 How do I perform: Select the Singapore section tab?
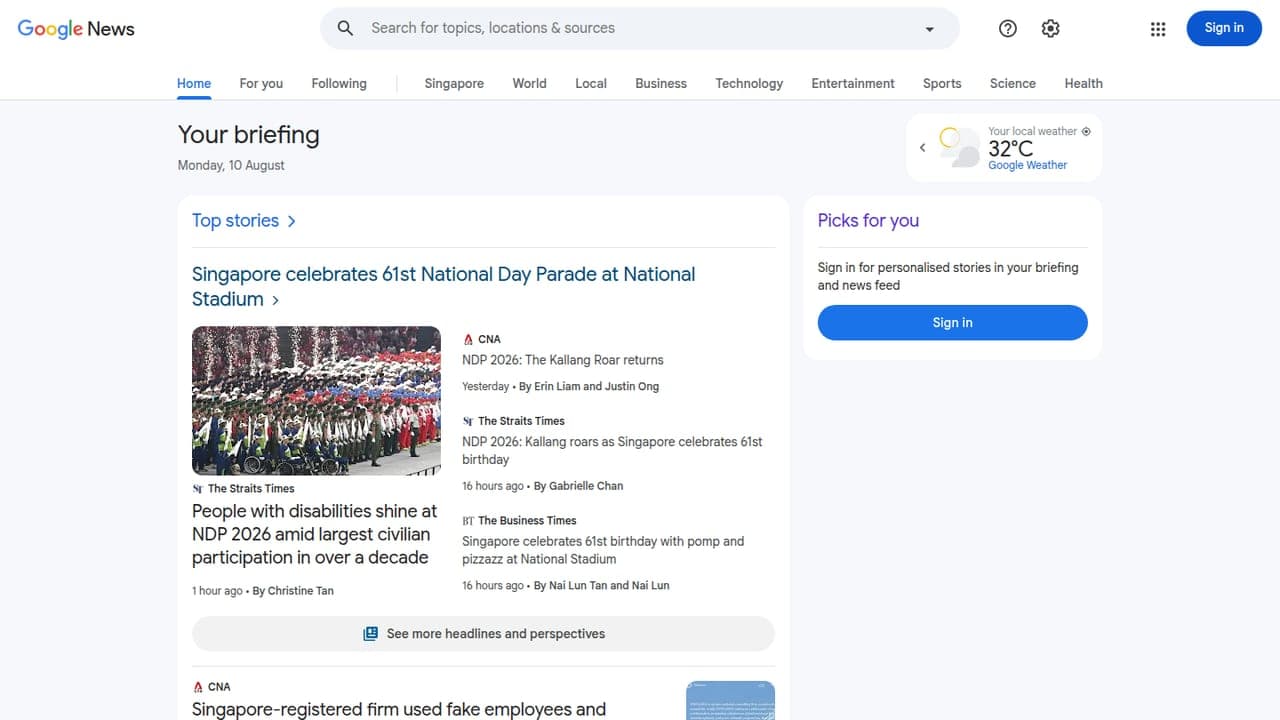point(454,83)
